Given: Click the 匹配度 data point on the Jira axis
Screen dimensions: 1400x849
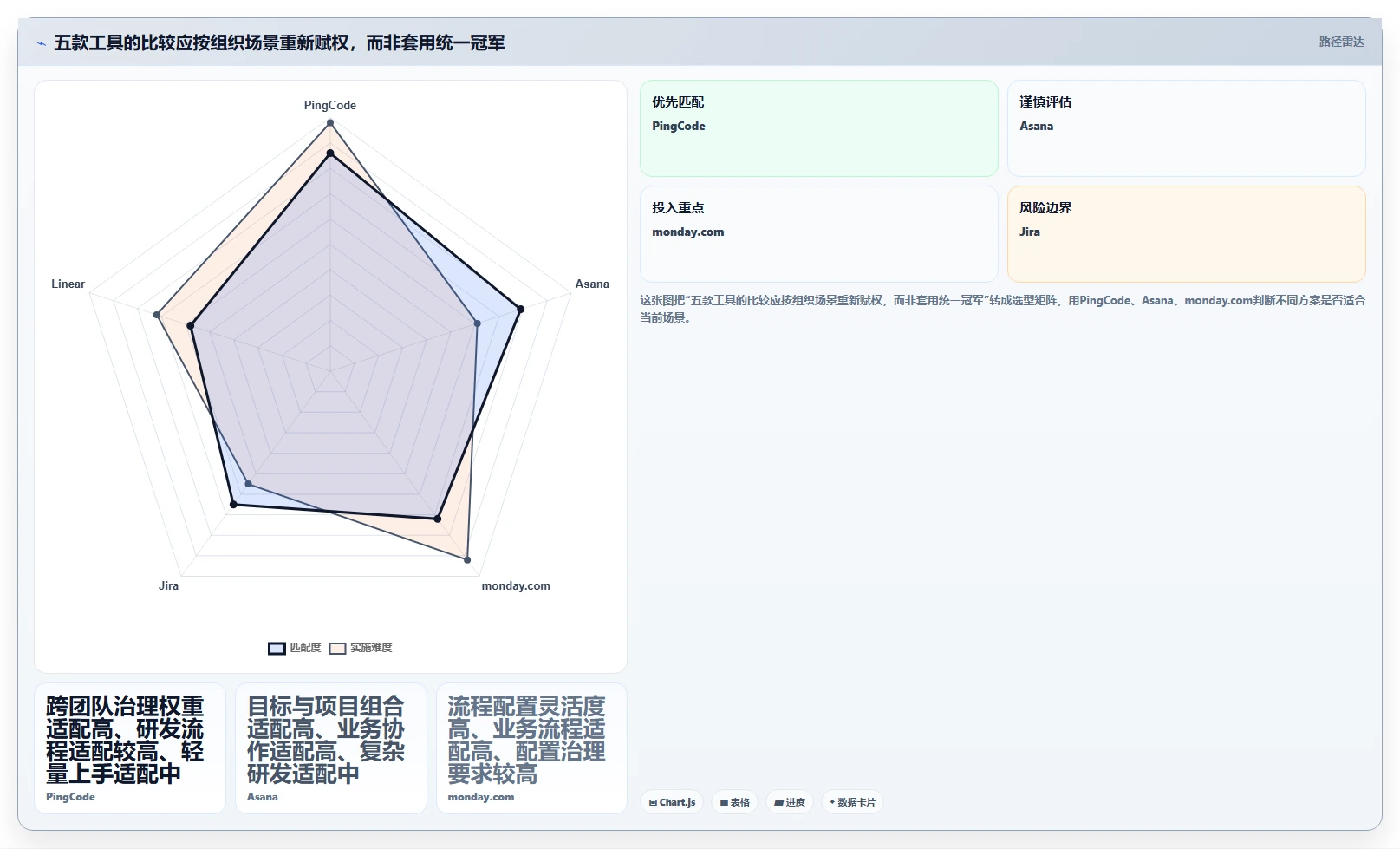Looking at the screenshot, I should [233, 505].
